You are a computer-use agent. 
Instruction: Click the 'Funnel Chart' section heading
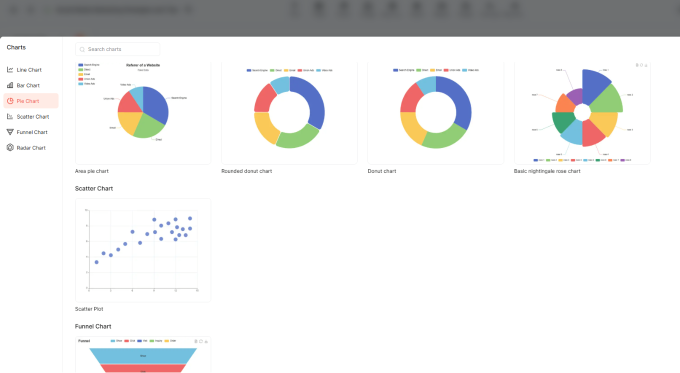93,327
